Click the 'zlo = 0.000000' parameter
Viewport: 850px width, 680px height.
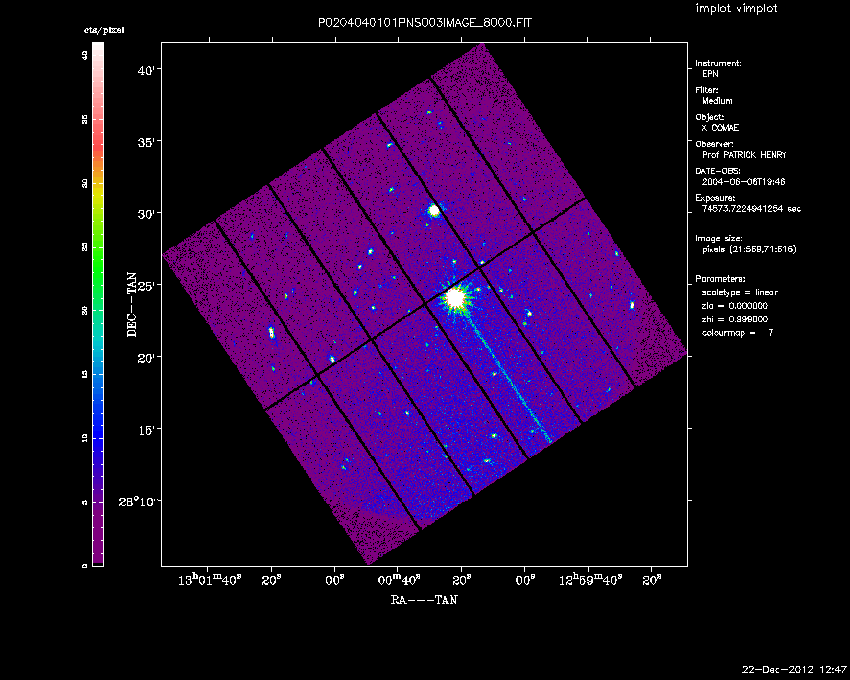tap(735, 306)
